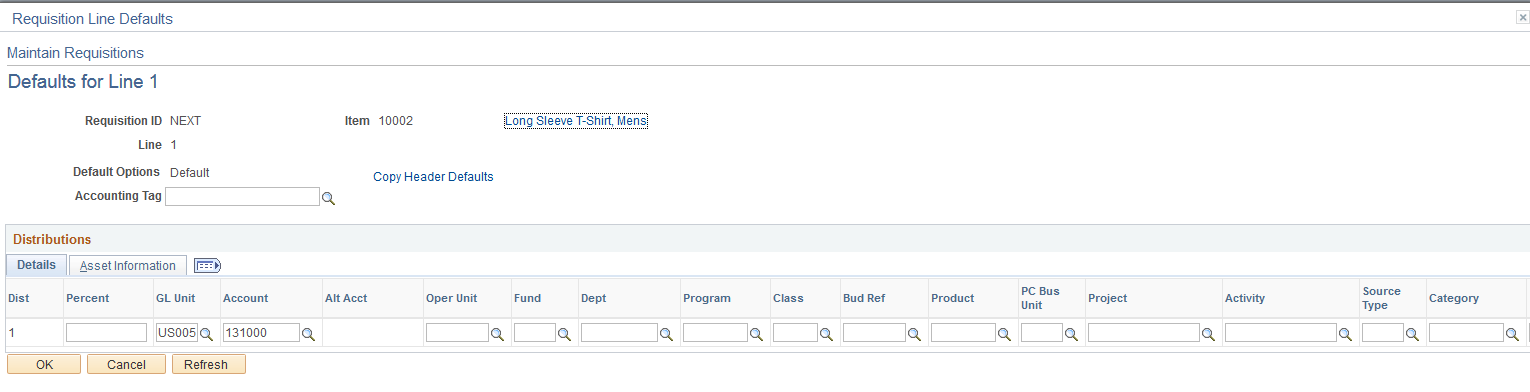Click the Distributions section header
Image resolution: width=1530 pixels, height=392 pixels.
(52, 239)
